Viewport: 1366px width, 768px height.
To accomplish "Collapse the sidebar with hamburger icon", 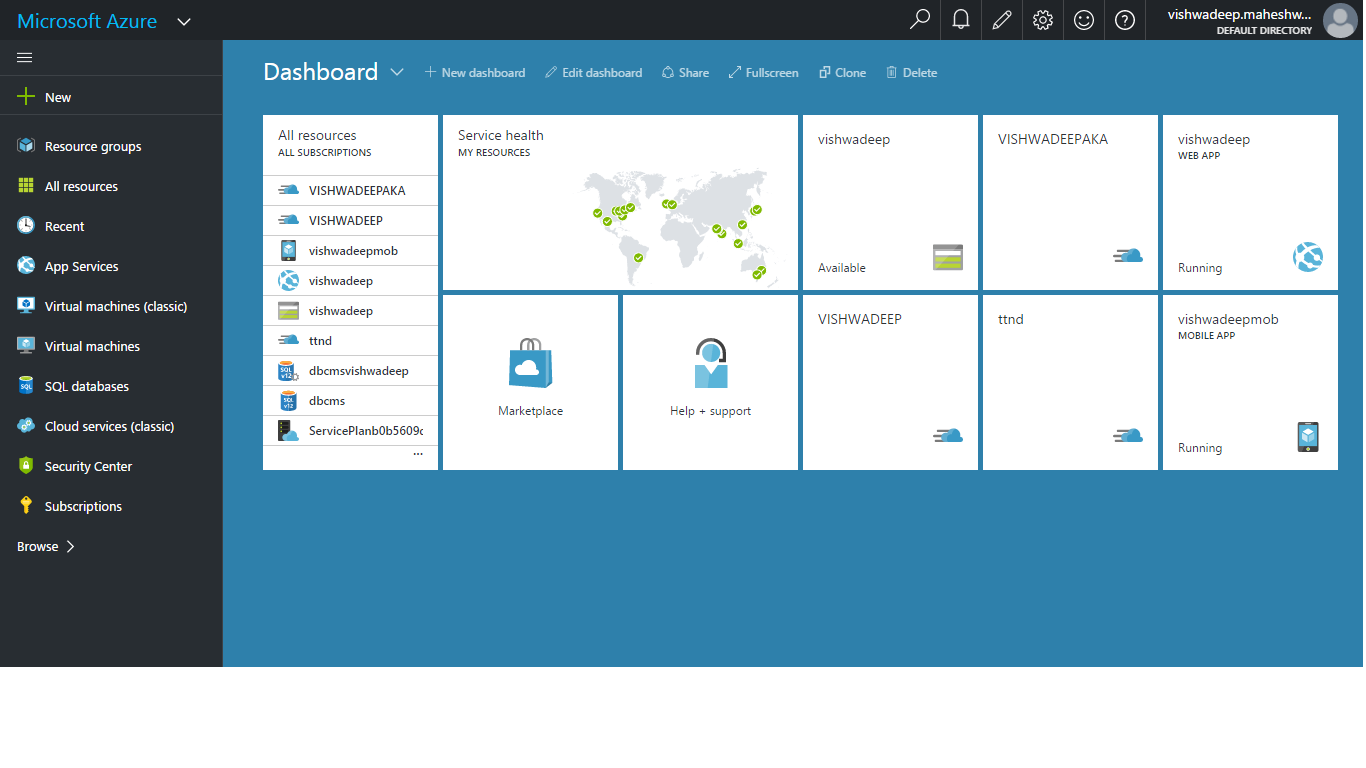I will pyautogui.click(x=25, y=57).
